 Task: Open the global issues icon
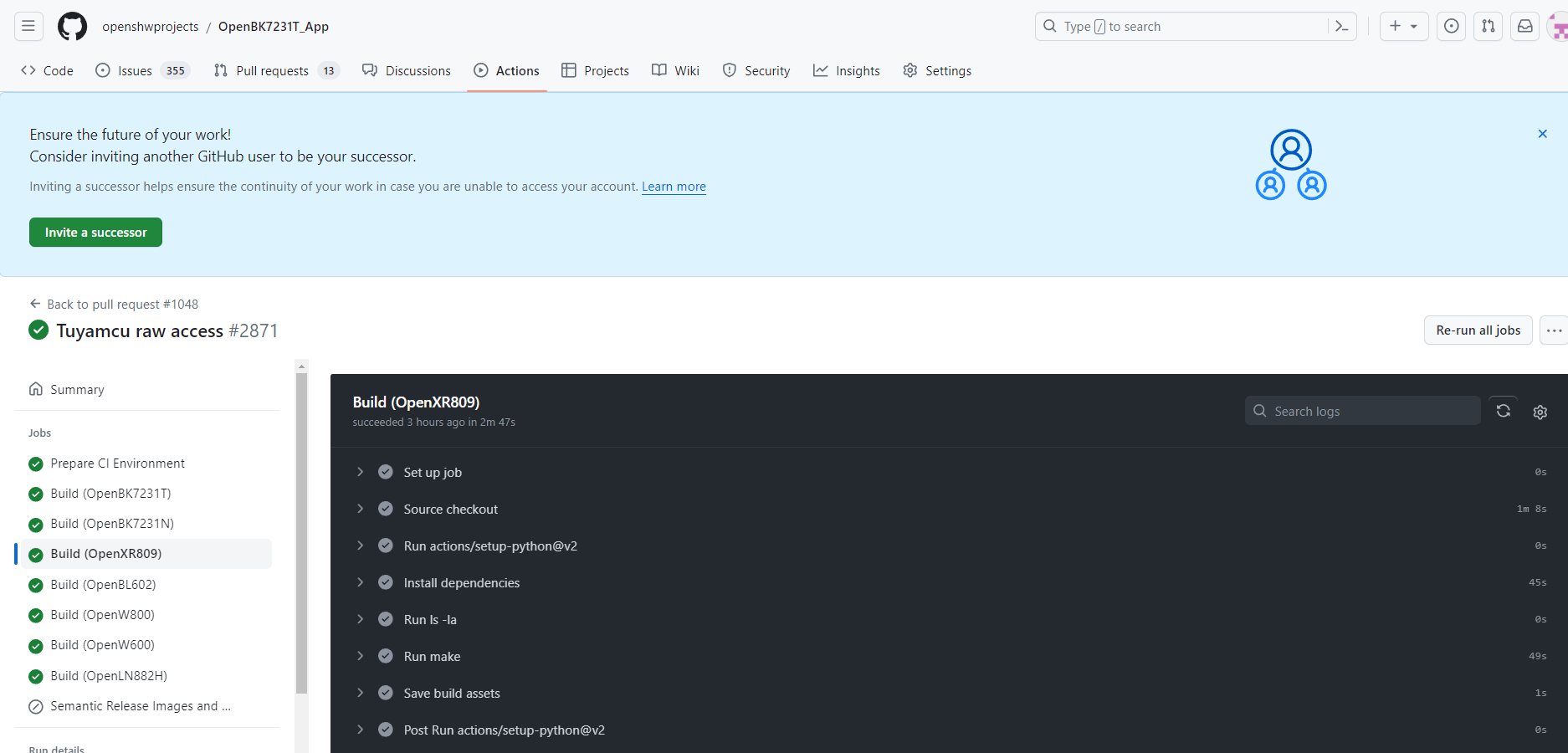click(1452, 27)
